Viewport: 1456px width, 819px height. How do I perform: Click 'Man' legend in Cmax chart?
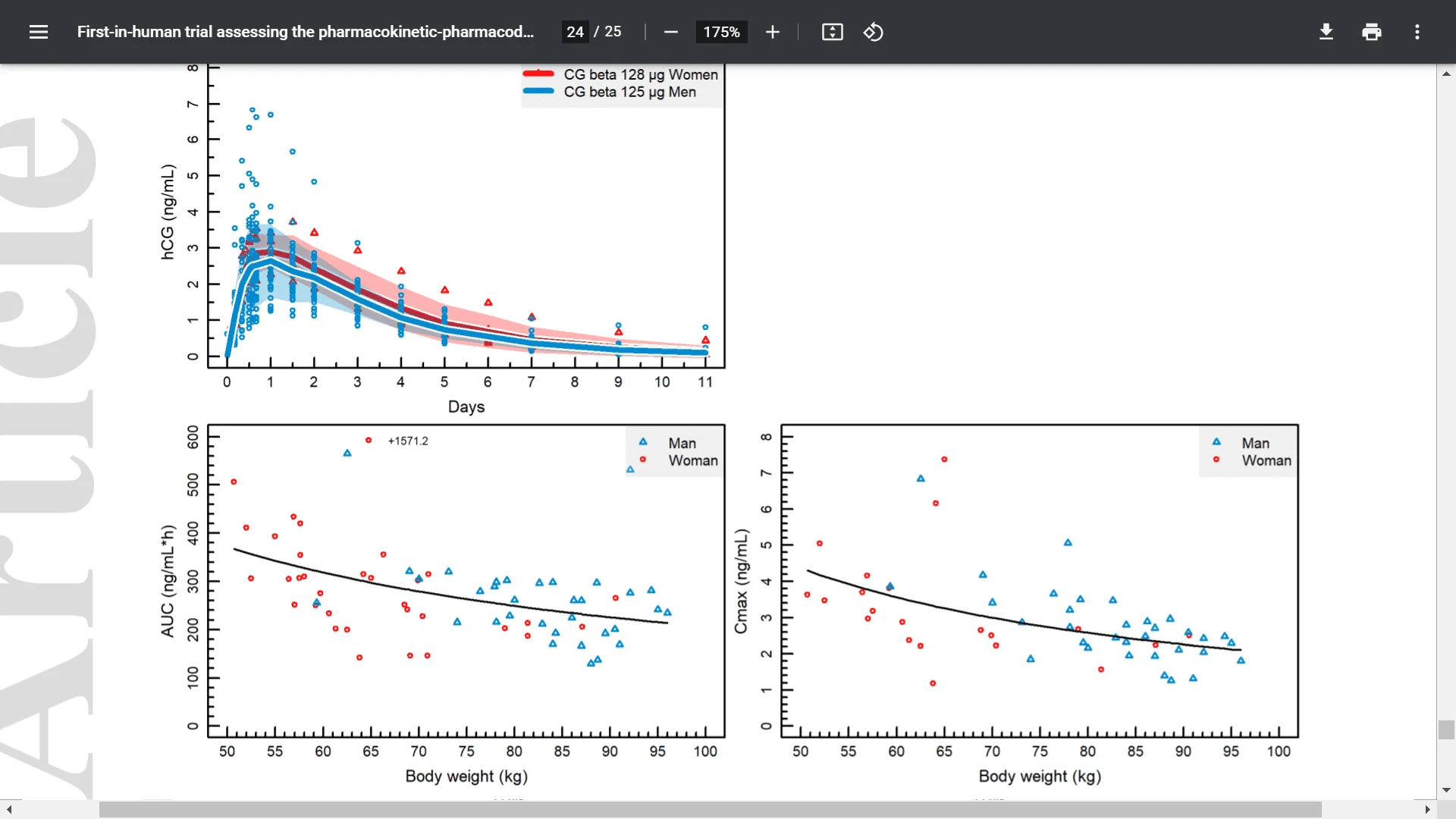click(1255, 443)
